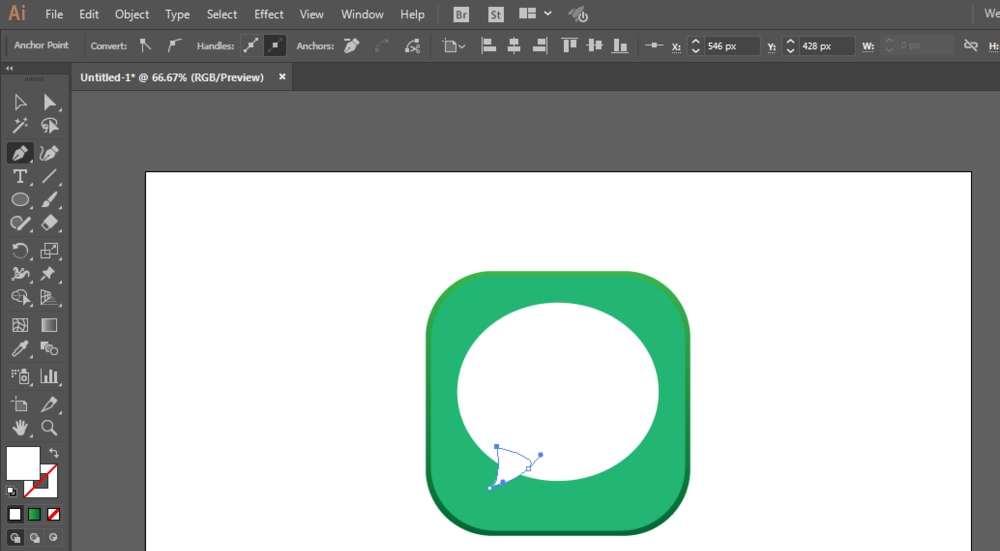The width and height of the screenshot is (1000, 551).
Task: Open Adobe Stock via St button
Action: pyautogui.click(x=496, y=14)
